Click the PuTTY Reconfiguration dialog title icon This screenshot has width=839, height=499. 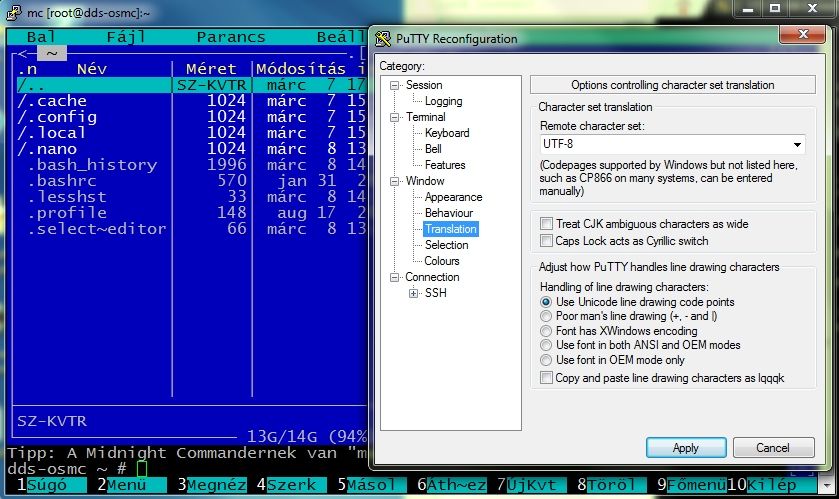click(x=383, y=39)
